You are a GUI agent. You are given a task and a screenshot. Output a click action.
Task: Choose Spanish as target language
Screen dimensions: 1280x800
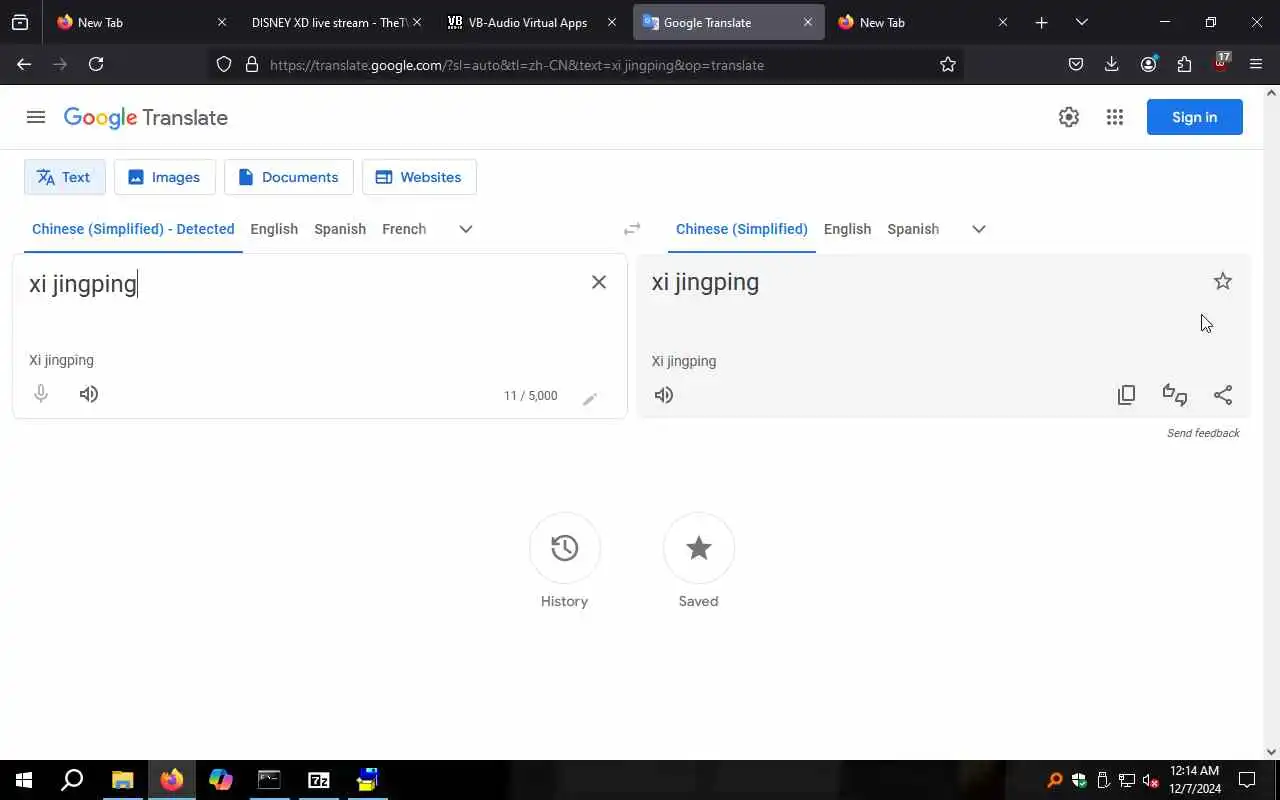(913, 229)
